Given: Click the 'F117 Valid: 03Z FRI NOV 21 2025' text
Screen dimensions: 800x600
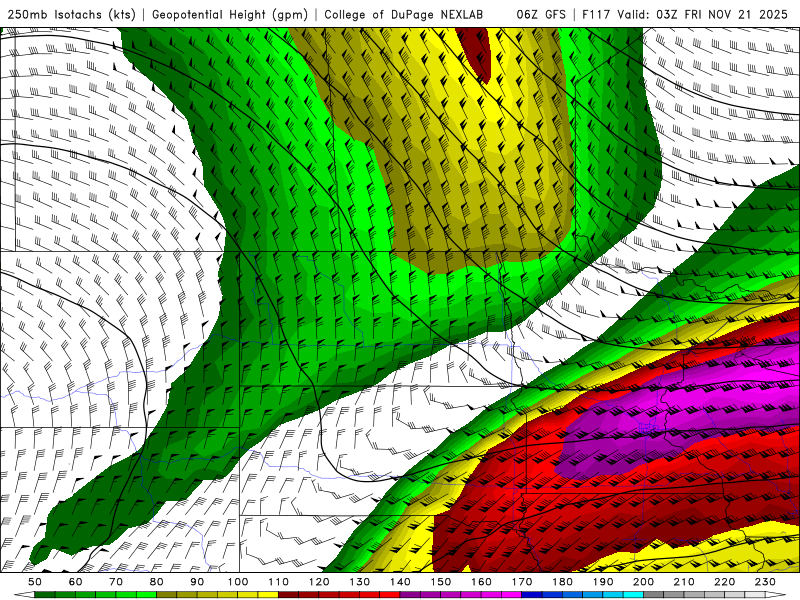Looking at the screenshot, I should point(685,15).
